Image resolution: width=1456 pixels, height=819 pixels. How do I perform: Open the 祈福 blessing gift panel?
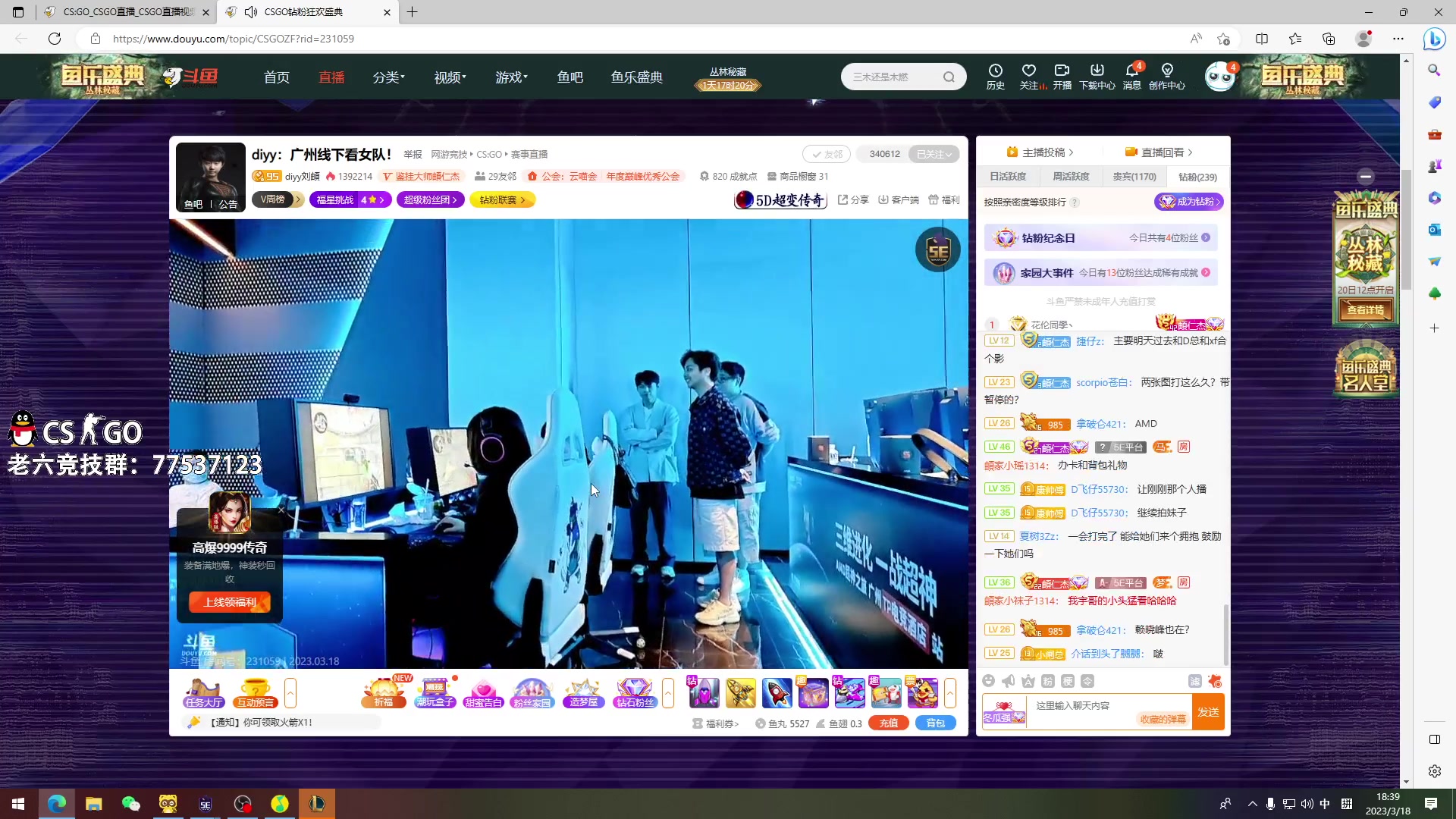(384, 692)
